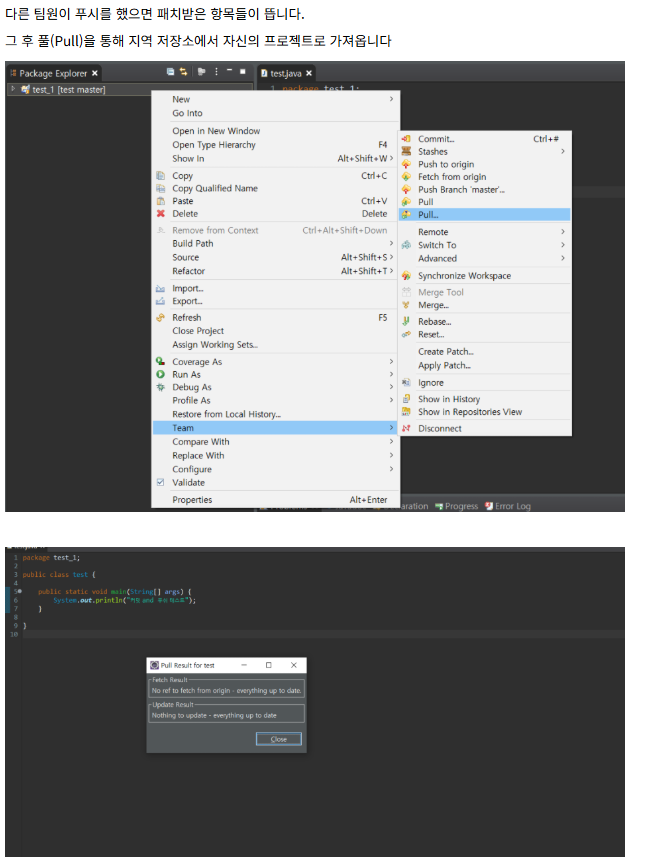Image resolution: width=662 pixels, height=865 pixels.
Task: Click the Coverage As icon
Action: pos(161,361)
